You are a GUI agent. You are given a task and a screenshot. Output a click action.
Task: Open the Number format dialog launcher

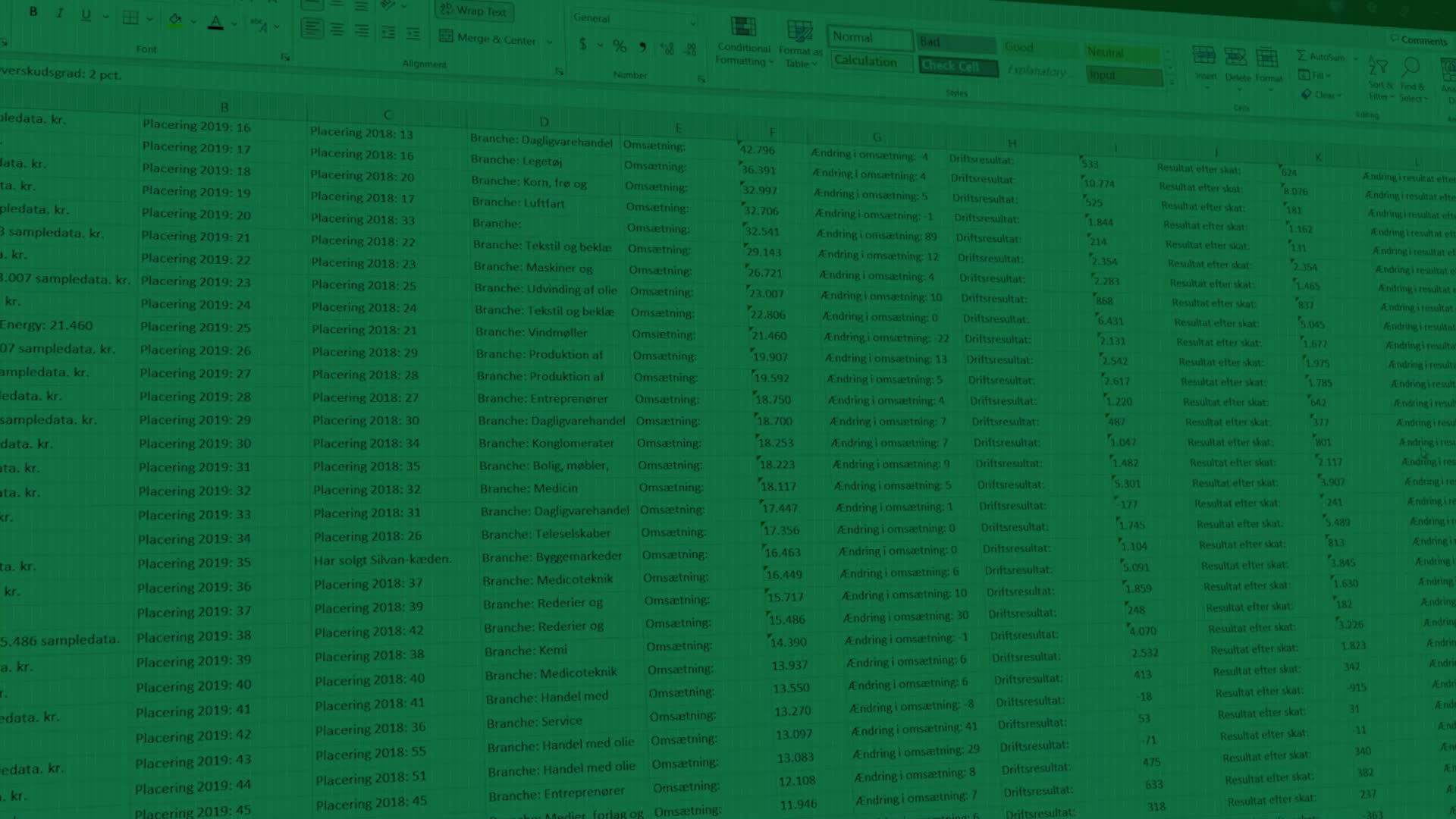point(701,79)
